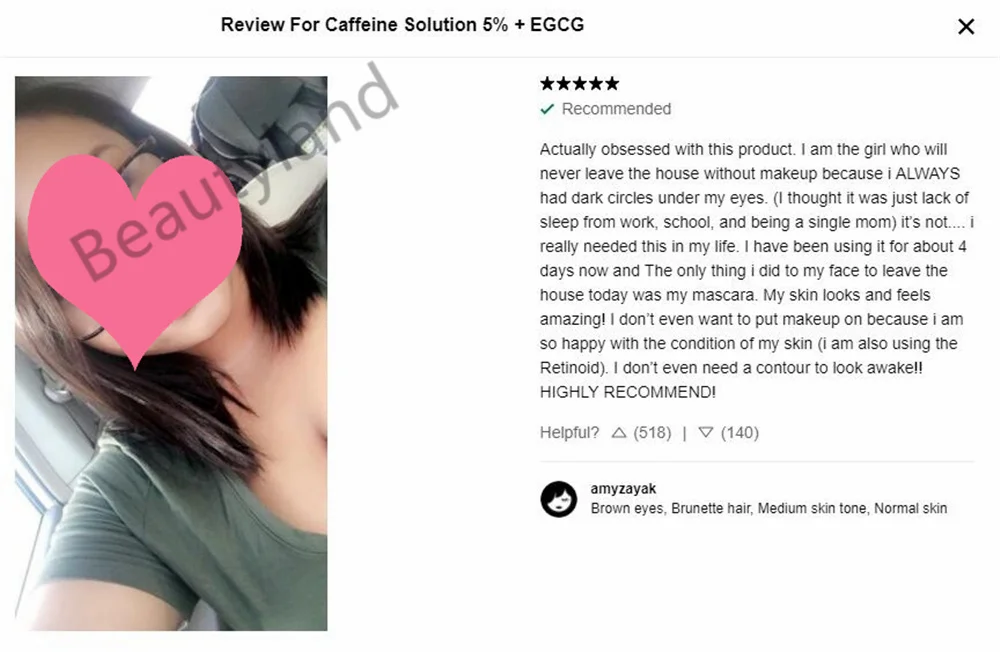Viewport: 1000px width, 652px height.
Task: Click the amyzayak profile avatar
Action: point(559,499)
